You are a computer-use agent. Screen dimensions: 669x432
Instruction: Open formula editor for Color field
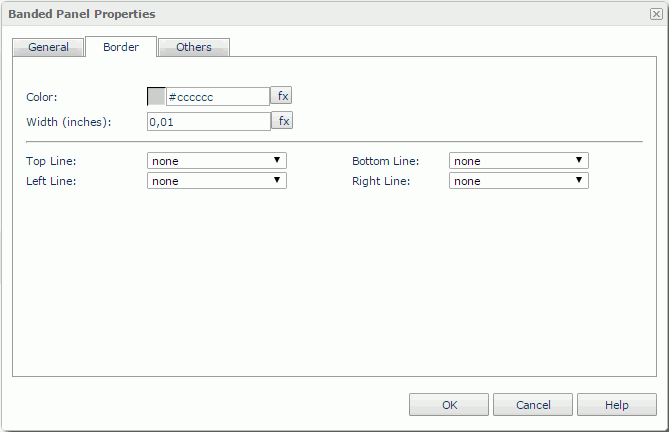coord(282,96)
